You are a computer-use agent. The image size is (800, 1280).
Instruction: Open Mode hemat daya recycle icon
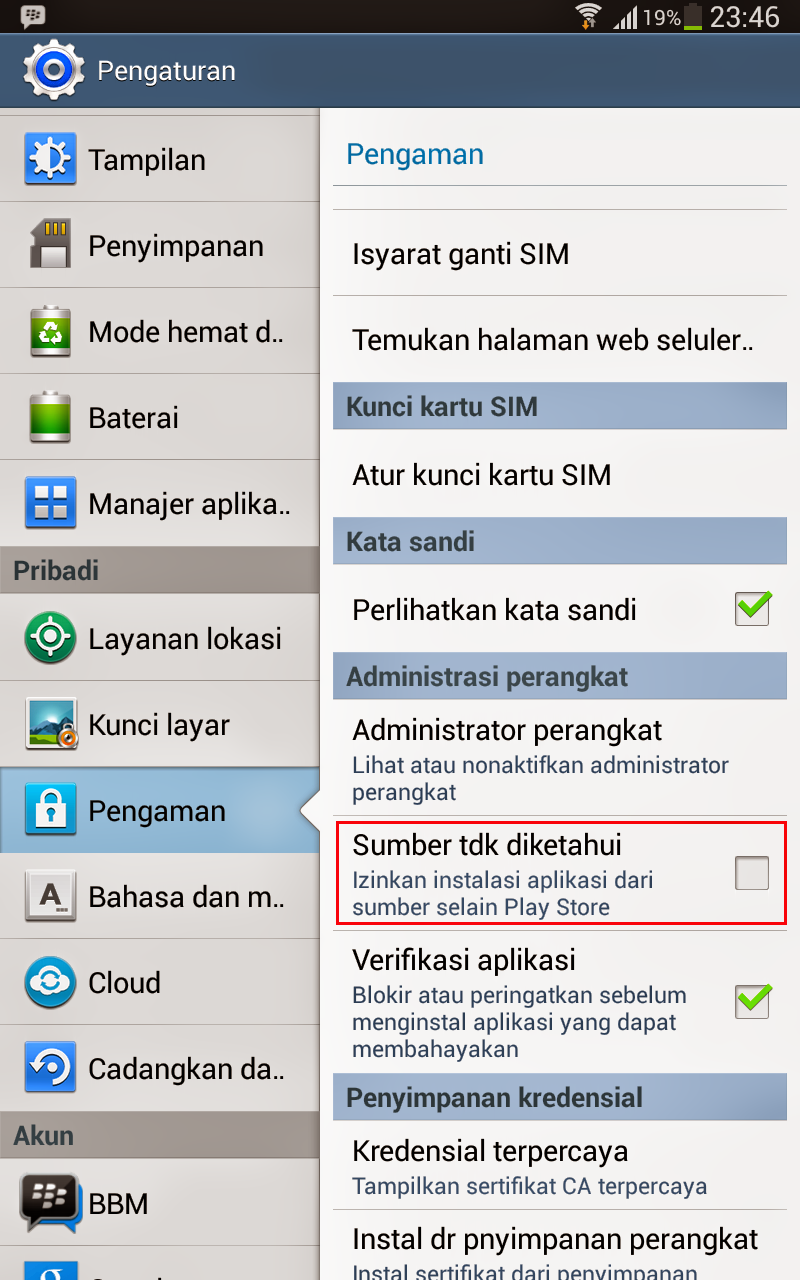pos(50,332)
